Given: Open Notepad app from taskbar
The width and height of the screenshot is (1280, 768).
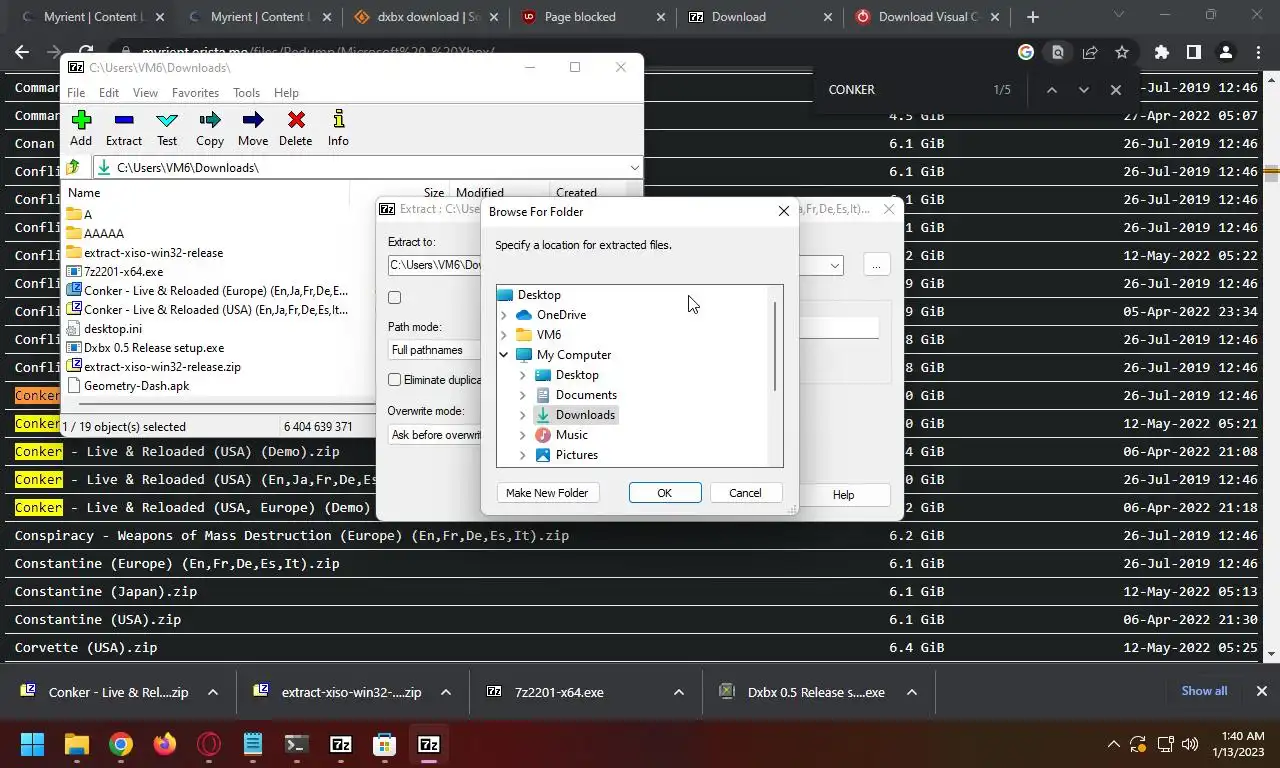Looking at the screenshot, I should (x=253, y=744).
